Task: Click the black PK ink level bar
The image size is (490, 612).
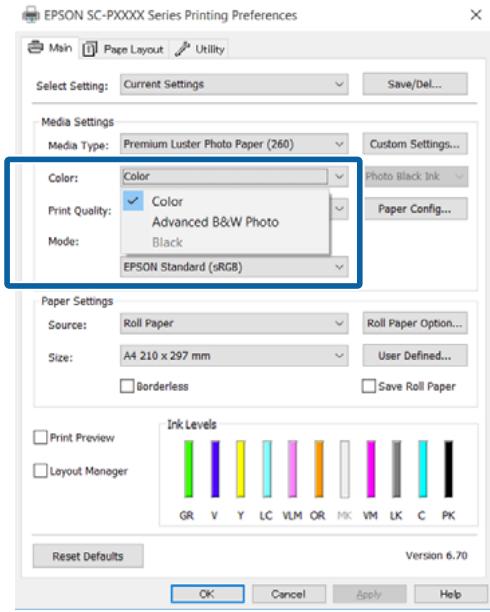Action: coord(449,469)
